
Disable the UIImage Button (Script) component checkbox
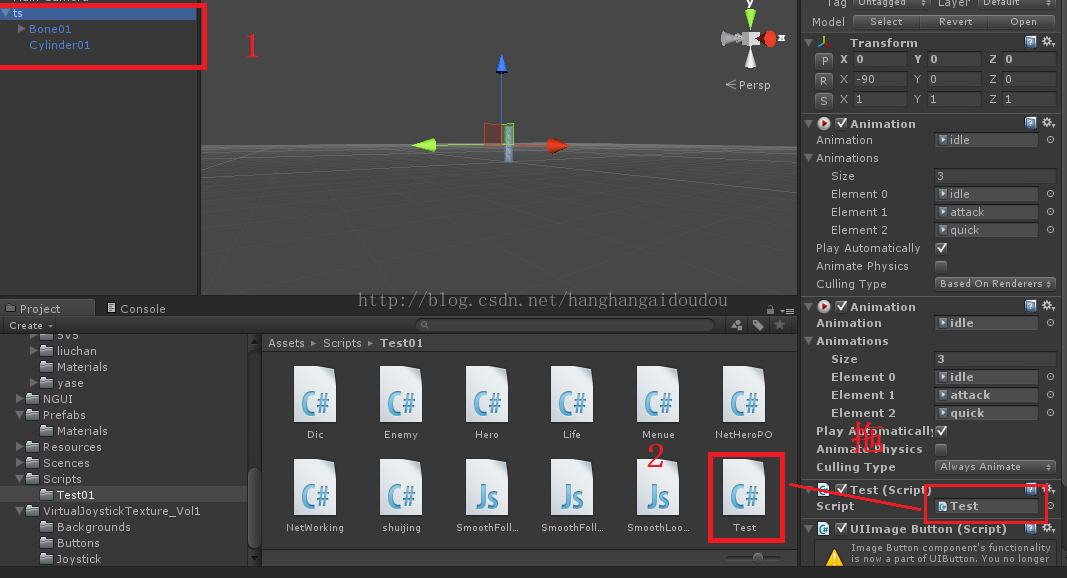tap(841, 528)
